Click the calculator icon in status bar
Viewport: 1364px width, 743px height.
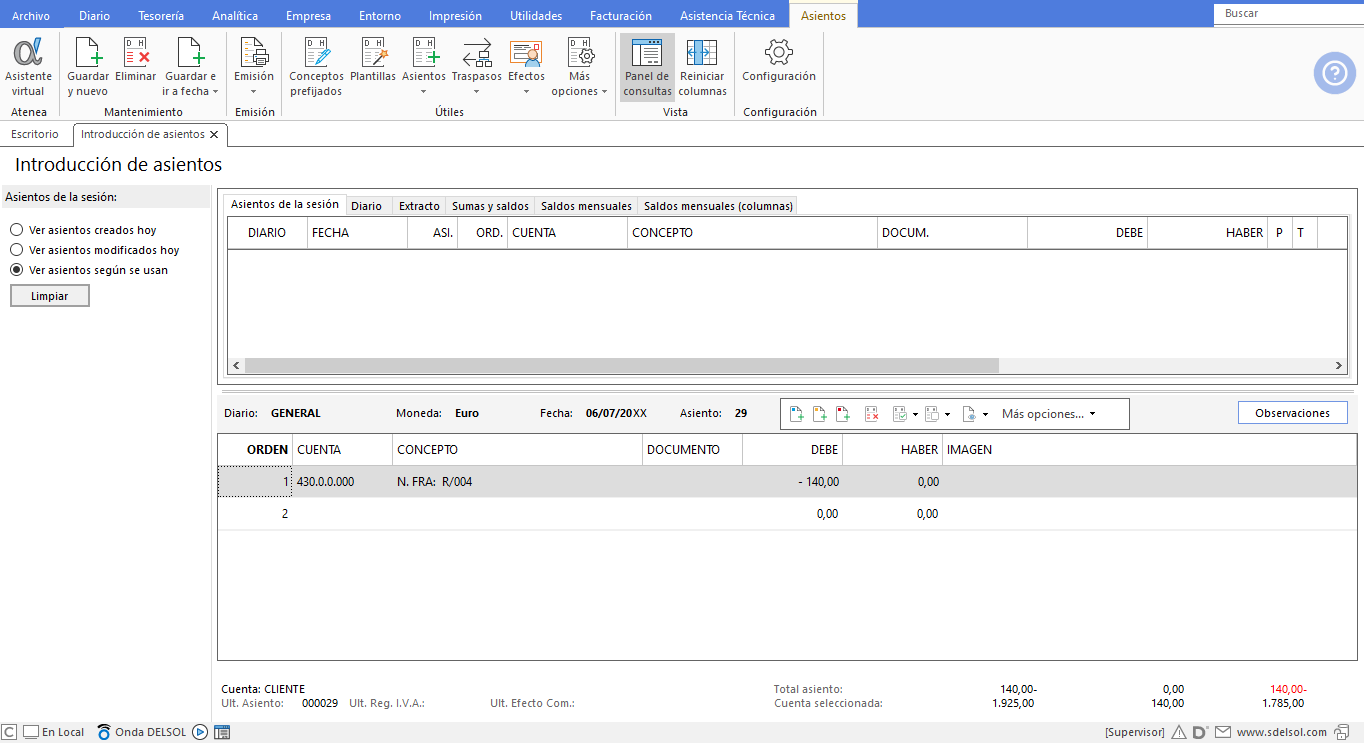(222, 732)
